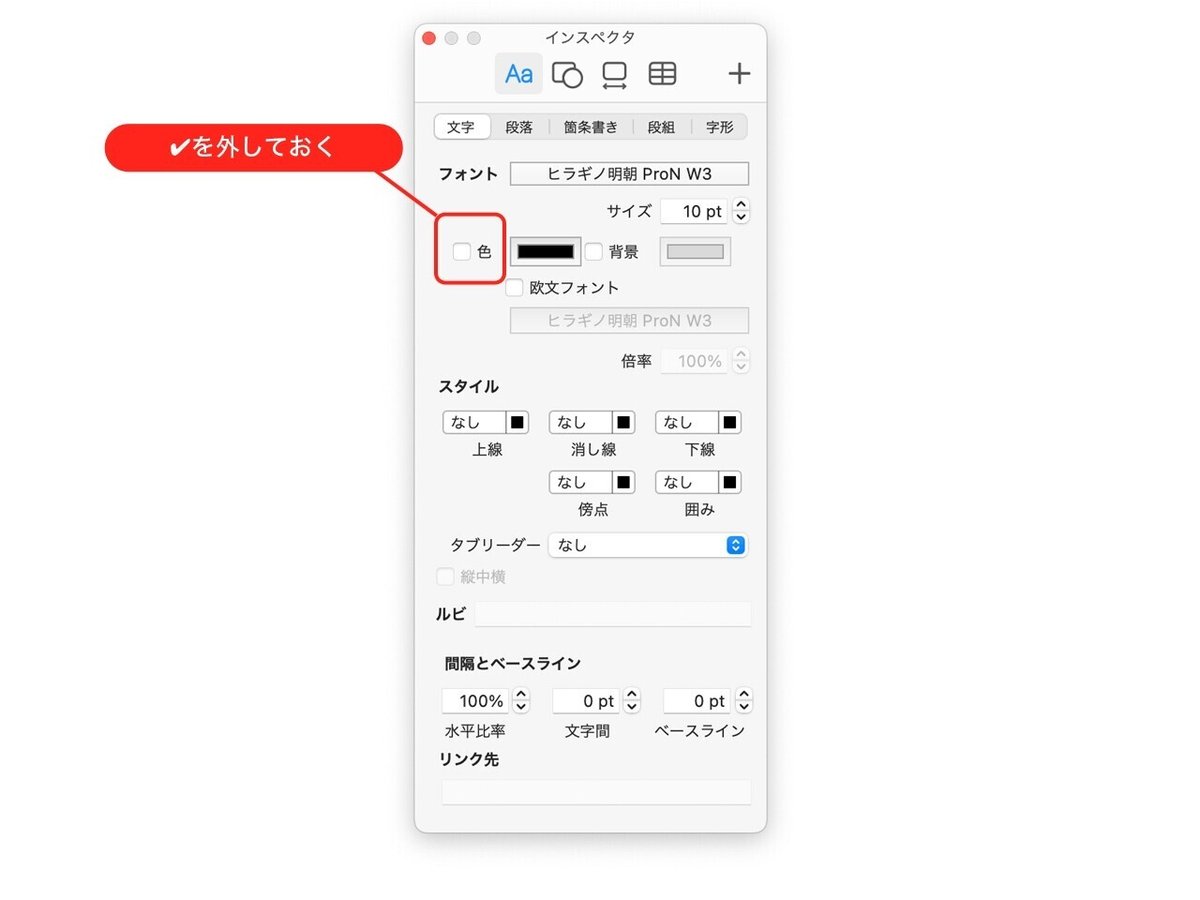Open the shapes inspector icon
Image resolution: width=1200 pixels, height=900 pixels.
point(567,73)
